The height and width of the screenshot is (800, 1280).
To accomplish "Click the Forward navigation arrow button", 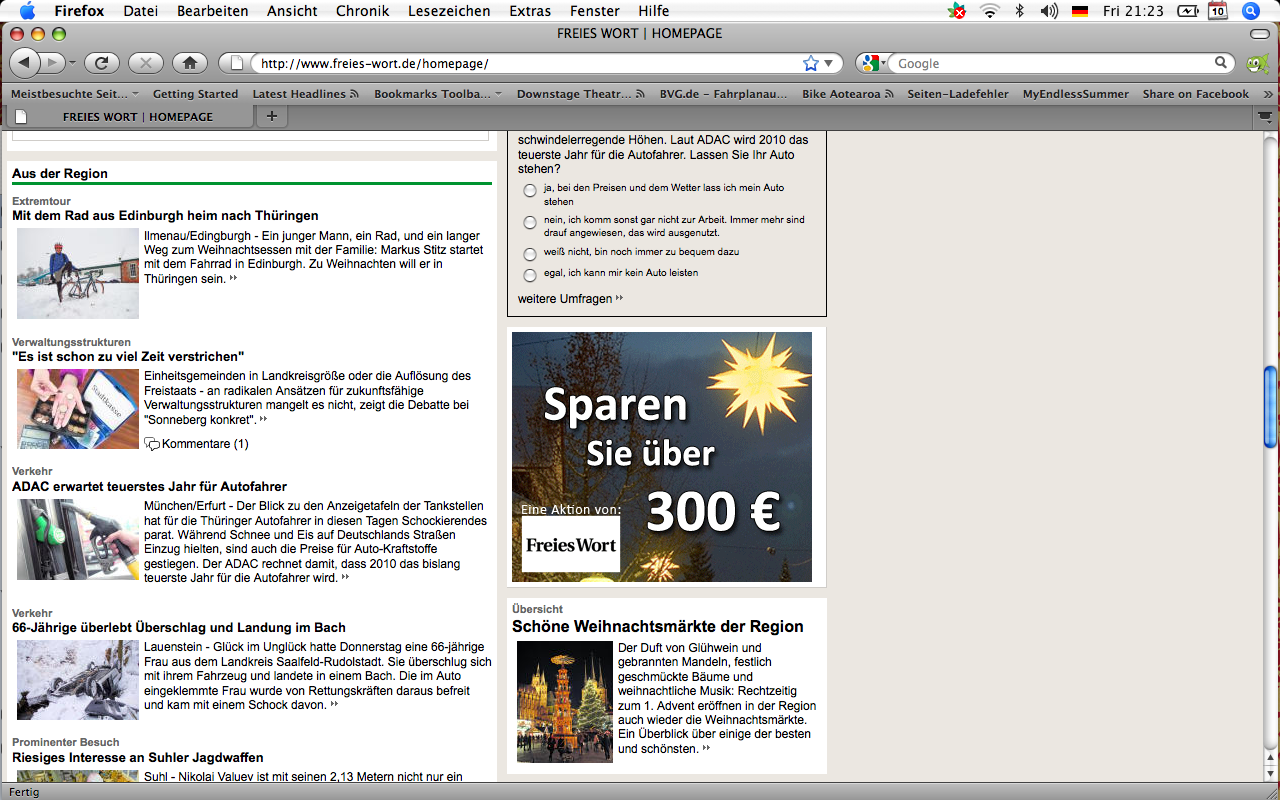I will (x=53, y=63).
